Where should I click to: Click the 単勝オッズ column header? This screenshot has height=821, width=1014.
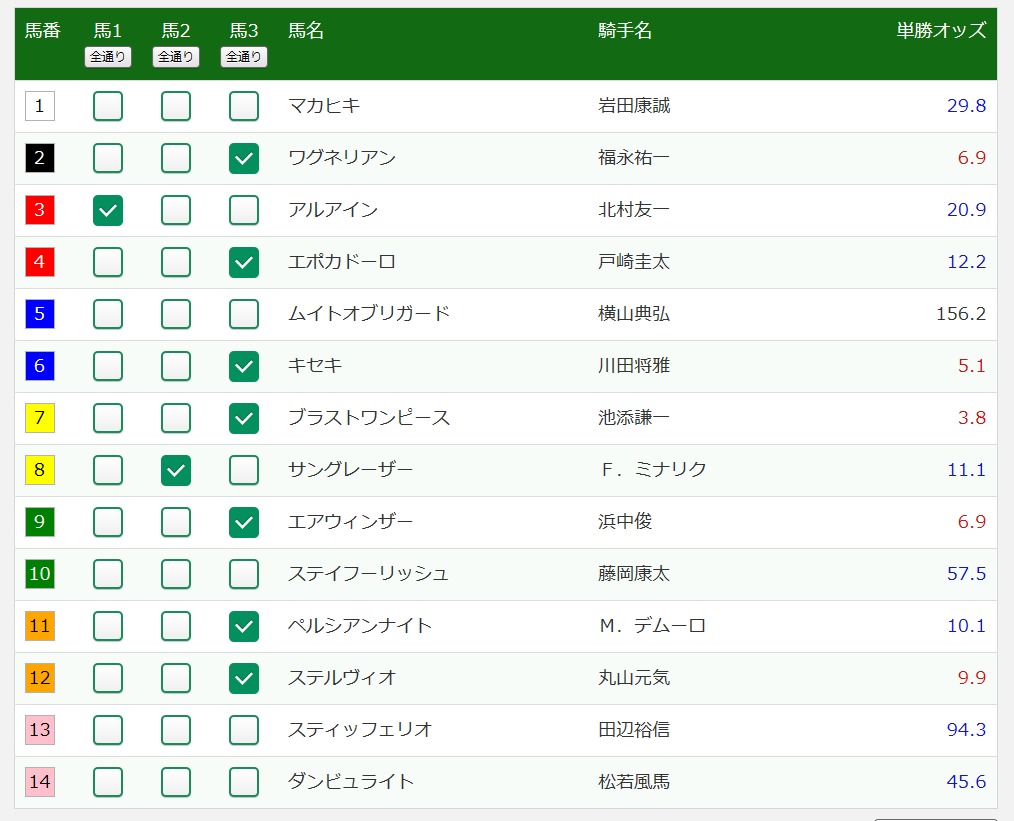point(941,31)
